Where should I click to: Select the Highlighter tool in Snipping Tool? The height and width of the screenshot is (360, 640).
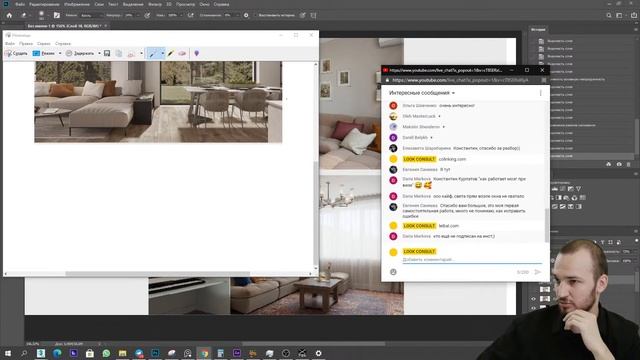click(x=171, y=53)
